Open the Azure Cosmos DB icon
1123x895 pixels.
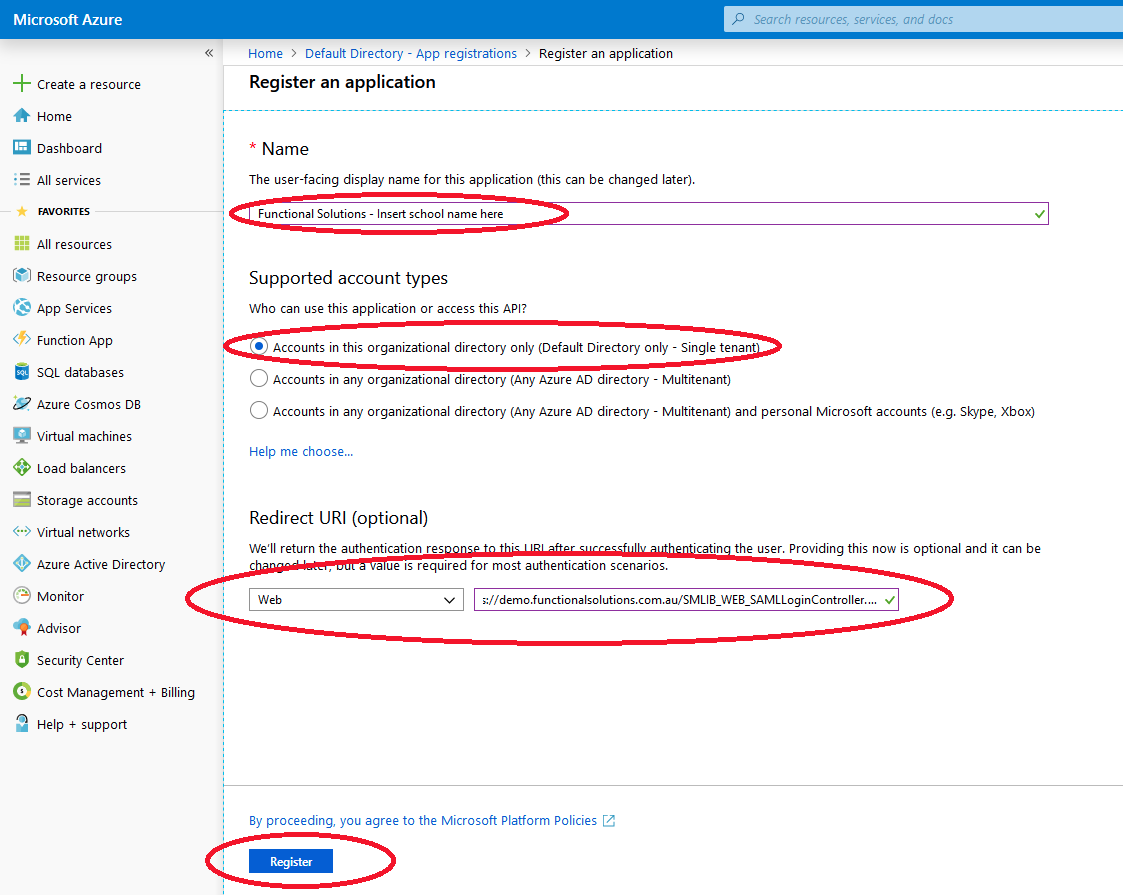click(22, 404)
